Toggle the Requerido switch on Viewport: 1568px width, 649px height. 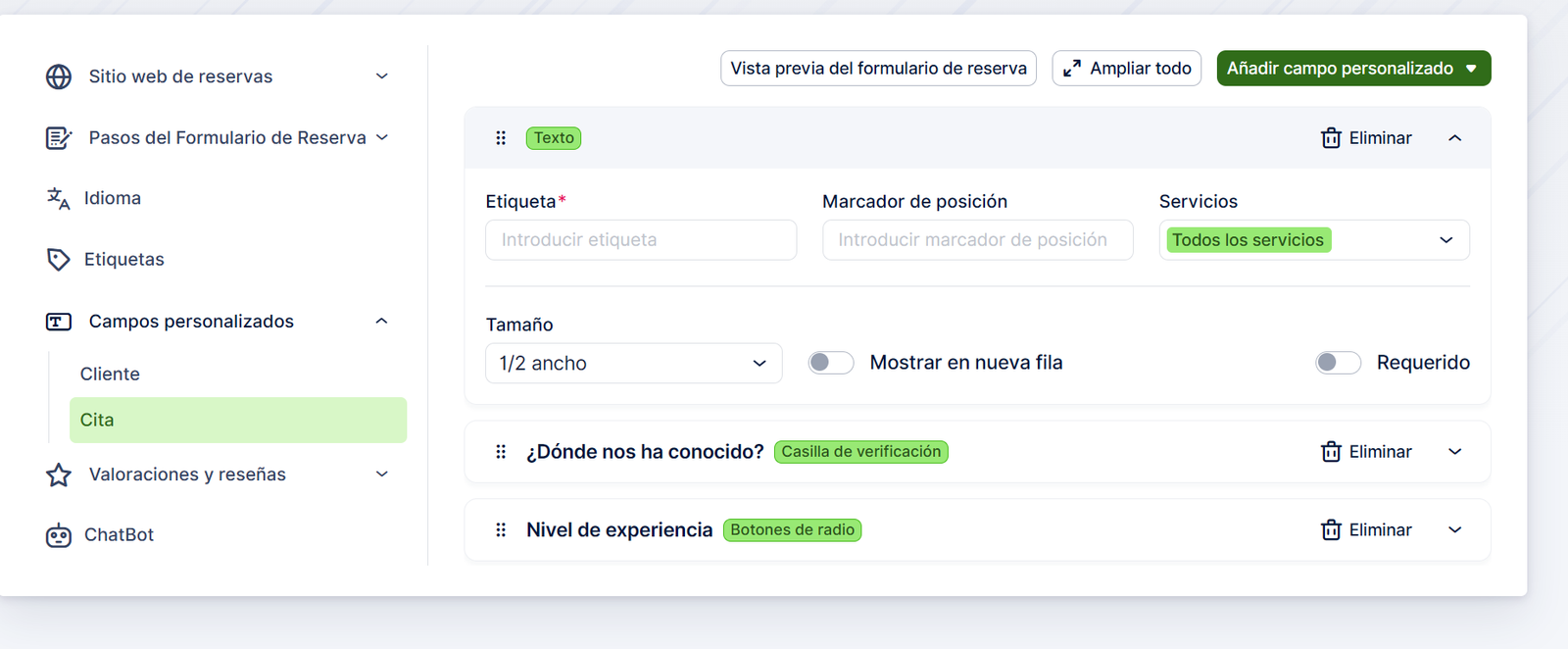click(x=1338, y=363)
